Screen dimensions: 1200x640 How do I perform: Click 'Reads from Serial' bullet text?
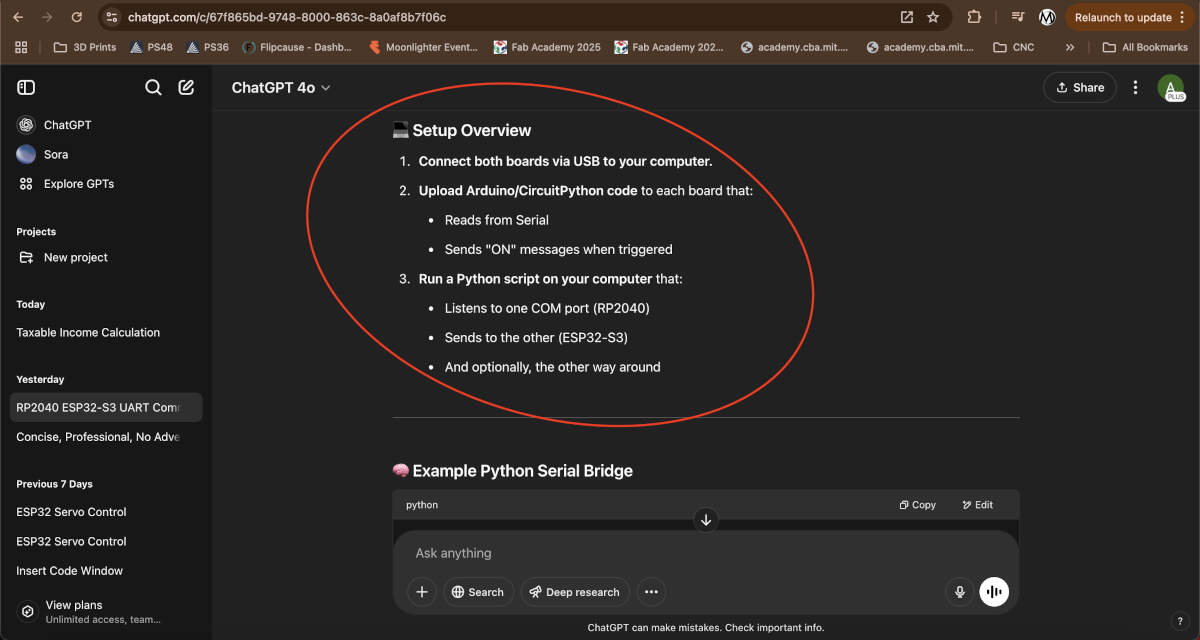(497, 220)
